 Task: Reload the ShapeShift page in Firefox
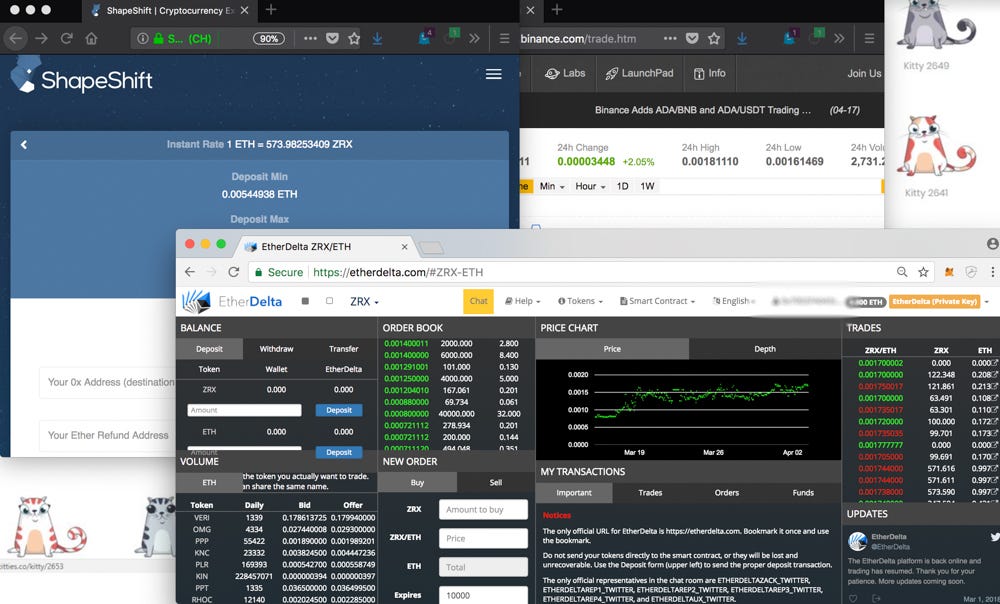coord(66,38)
